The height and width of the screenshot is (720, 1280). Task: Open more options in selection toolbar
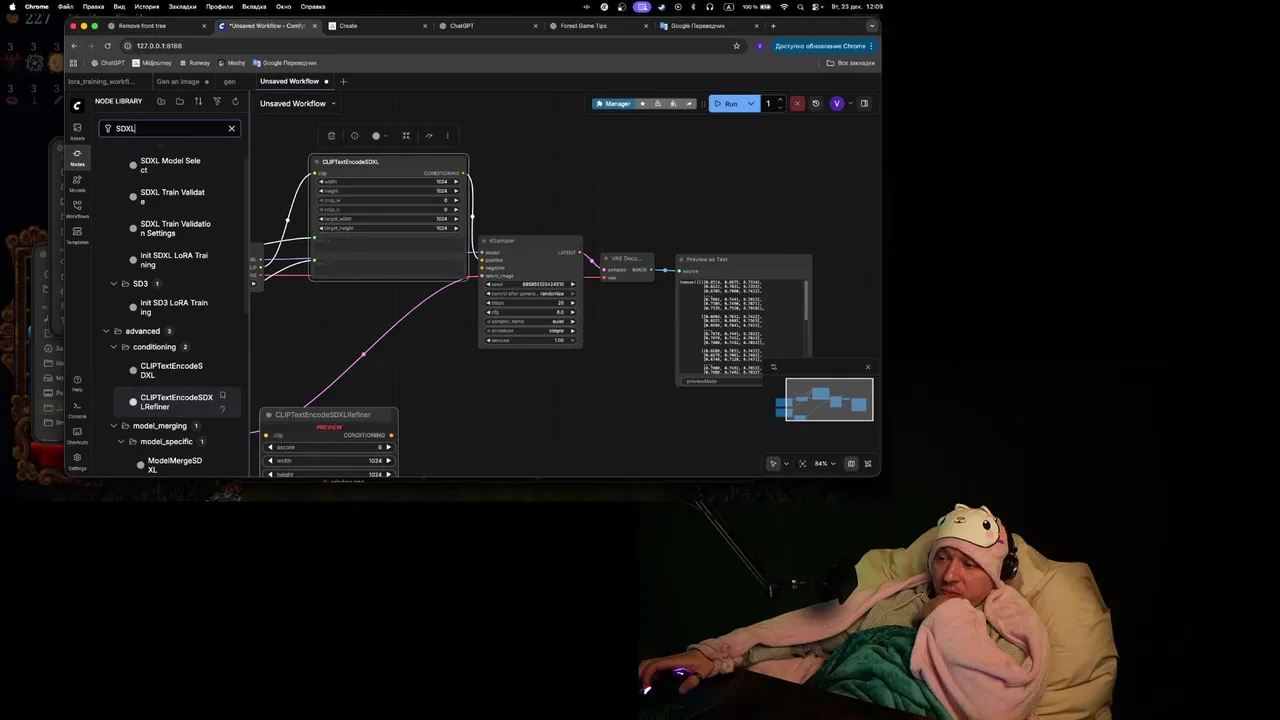pos(447,136)
